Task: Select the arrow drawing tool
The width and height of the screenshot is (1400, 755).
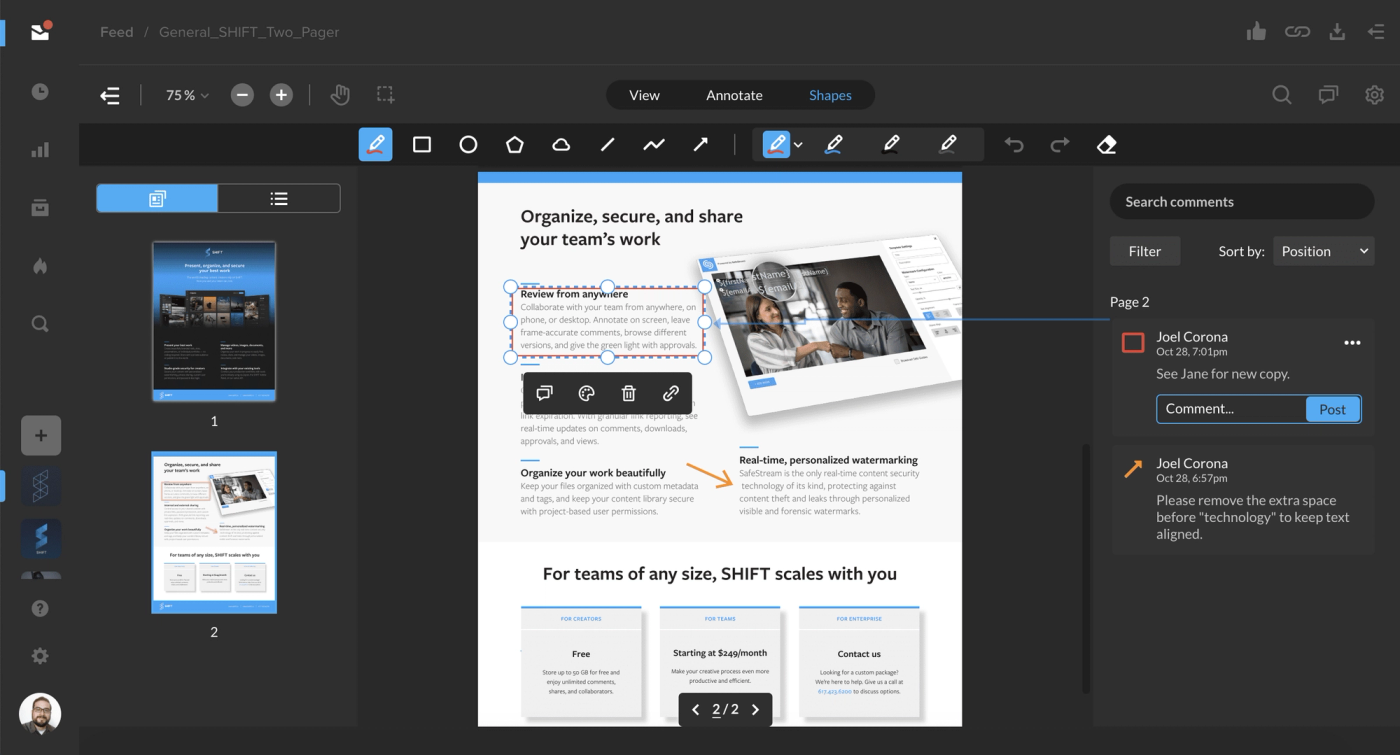Action: click(x=700, y=145)
